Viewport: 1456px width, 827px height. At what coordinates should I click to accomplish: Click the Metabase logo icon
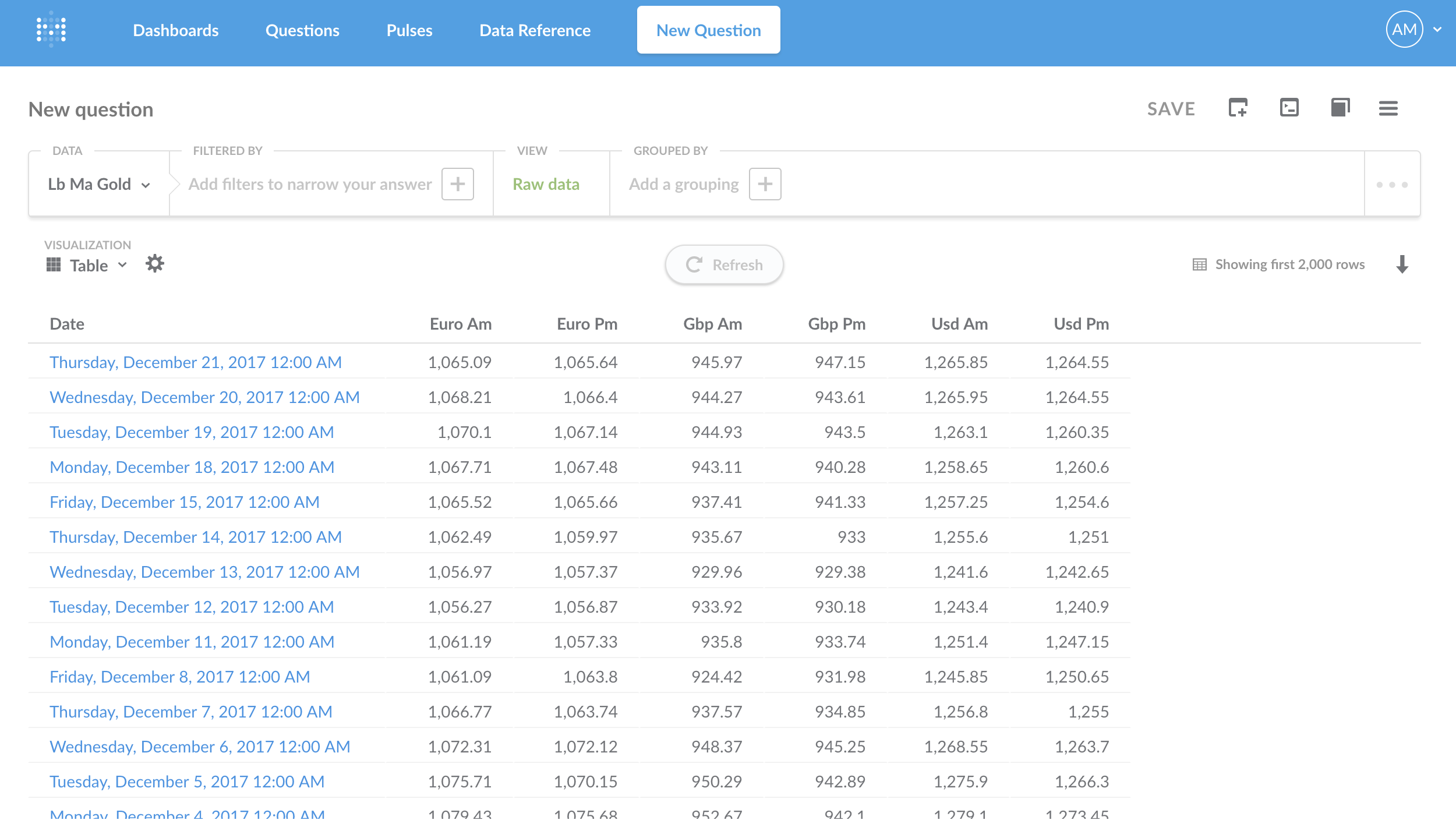[x=51, y=30]
